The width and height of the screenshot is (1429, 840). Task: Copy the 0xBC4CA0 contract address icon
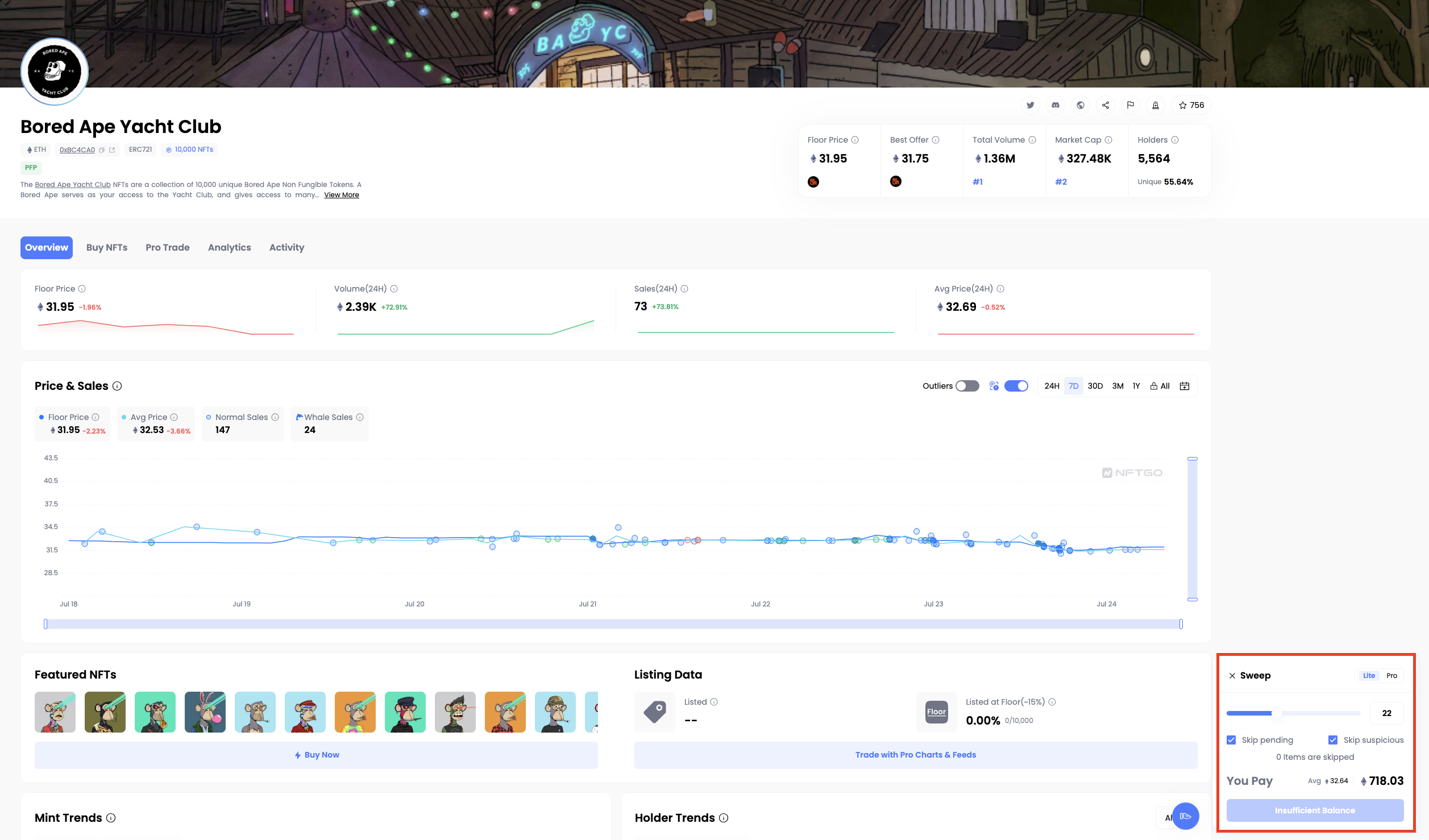[x=102, y=150]
